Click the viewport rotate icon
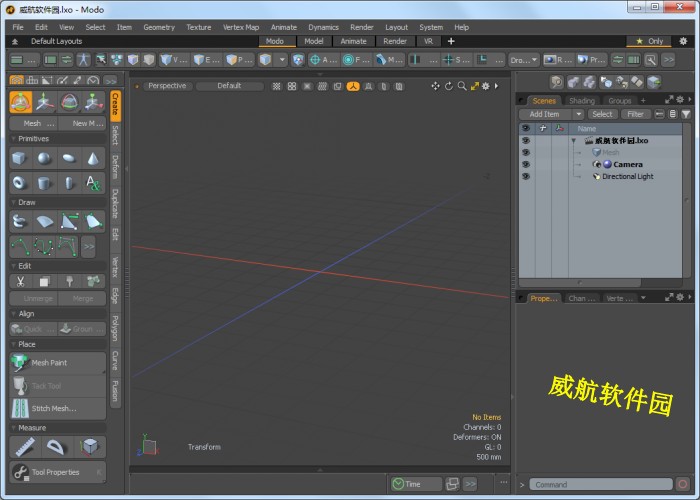Image resolution: width=700 pixels, height=500 pixels. click(449, 86)
